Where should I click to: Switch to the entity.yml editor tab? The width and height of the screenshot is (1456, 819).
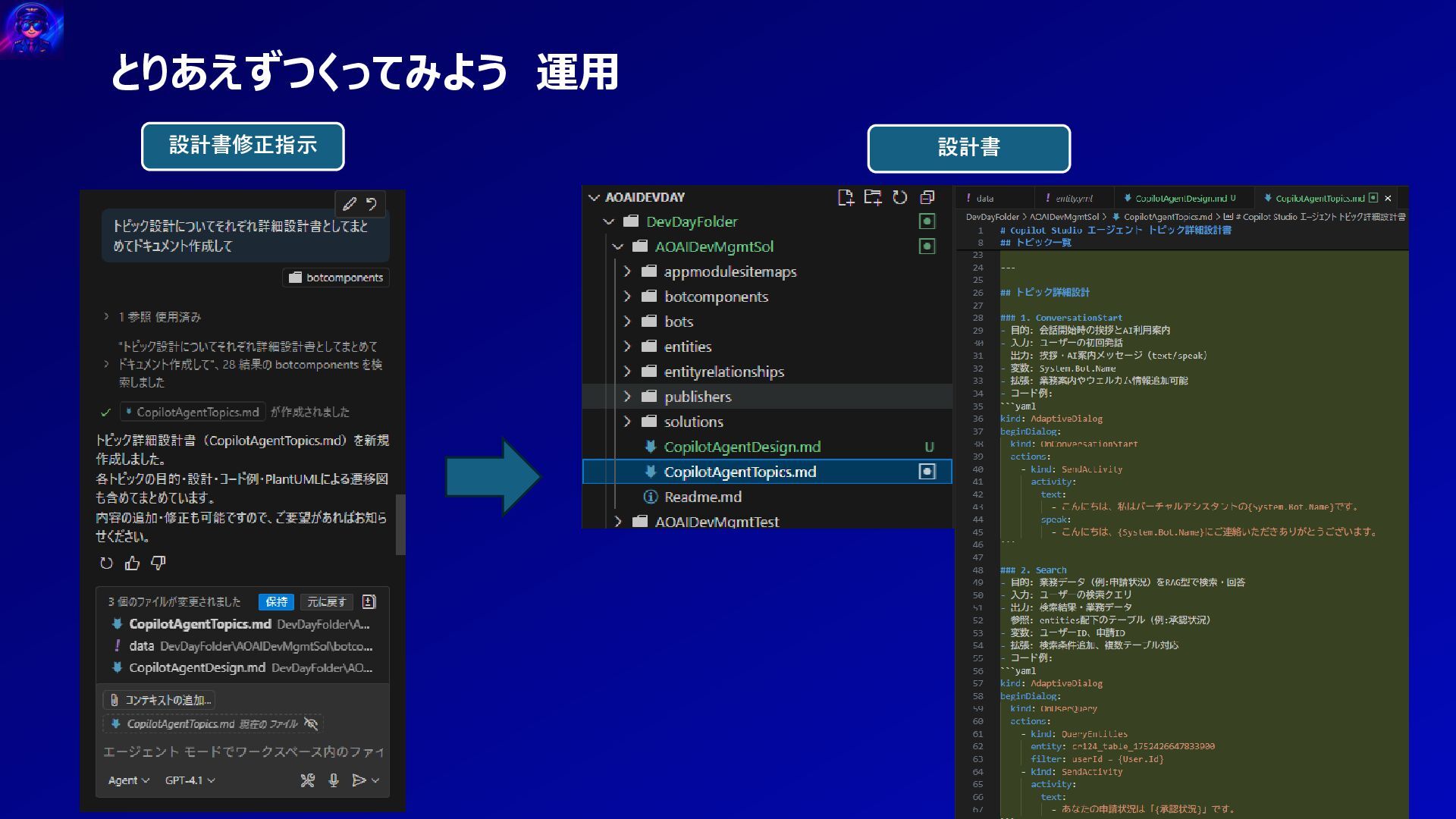click(1073, 198)
